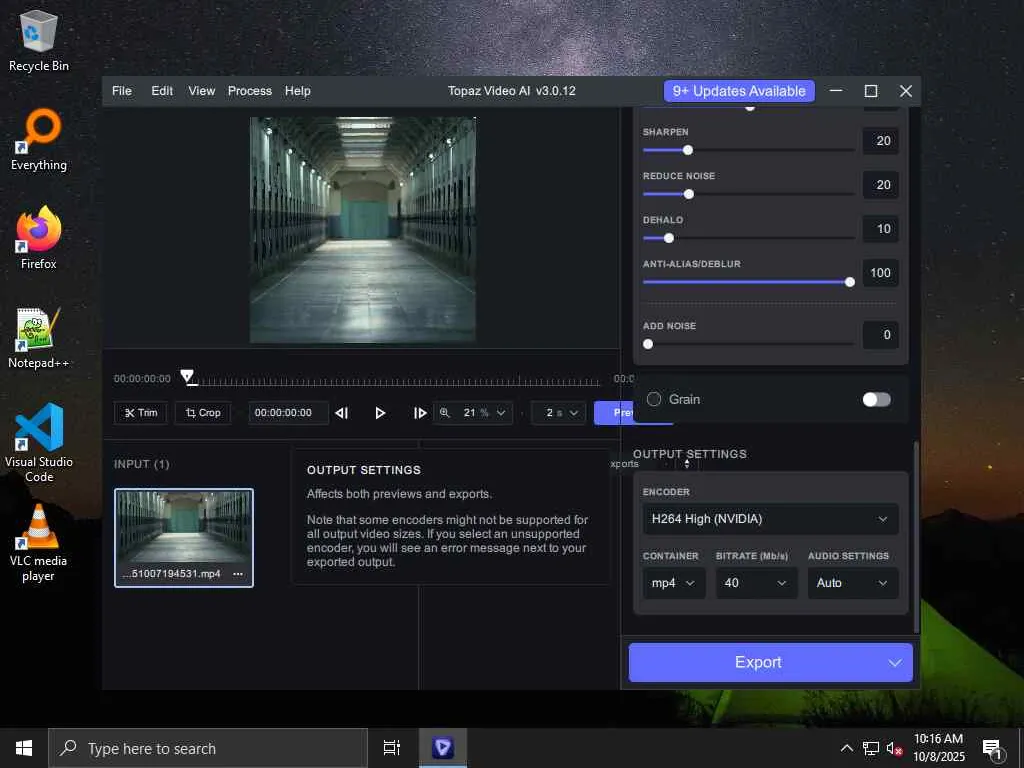Click the Export button
The image size is (1024, 768).
click(757, 662)
